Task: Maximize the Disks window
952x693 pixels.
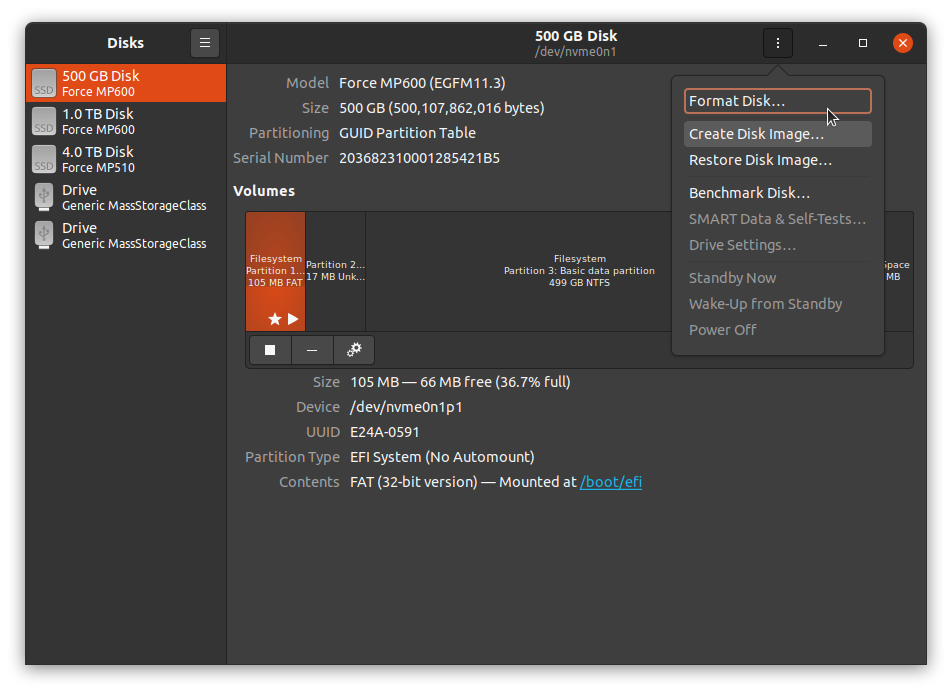Action: [863, 43]
